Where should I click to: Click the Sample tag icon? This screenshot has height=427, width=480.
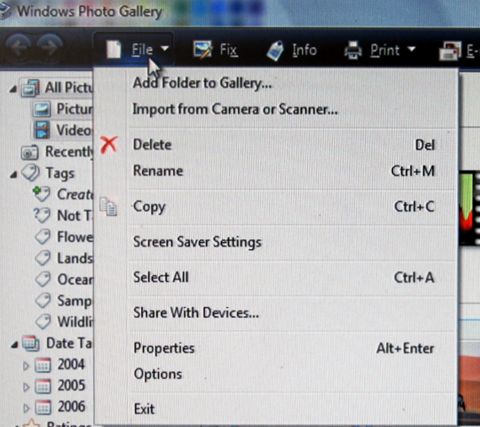(x=43, y=301)
